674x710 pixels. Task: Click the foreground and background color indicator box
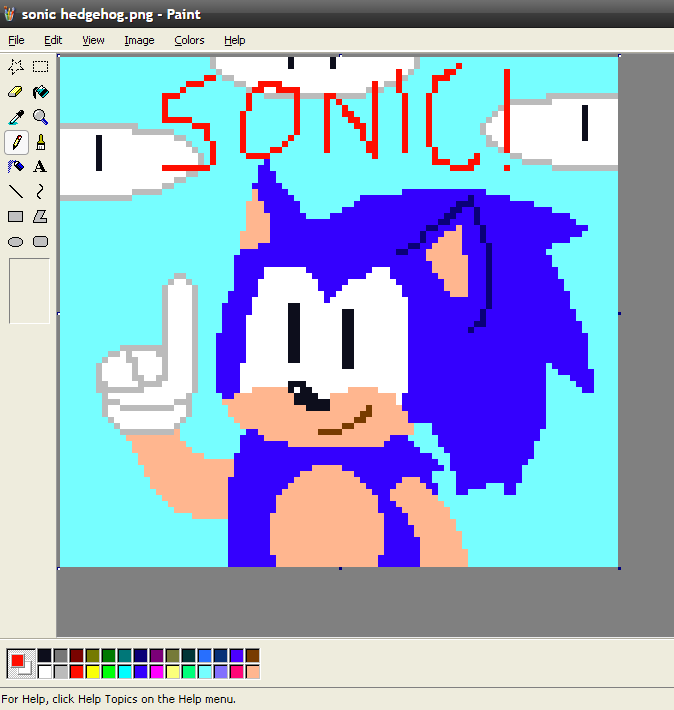coord(21,664)
